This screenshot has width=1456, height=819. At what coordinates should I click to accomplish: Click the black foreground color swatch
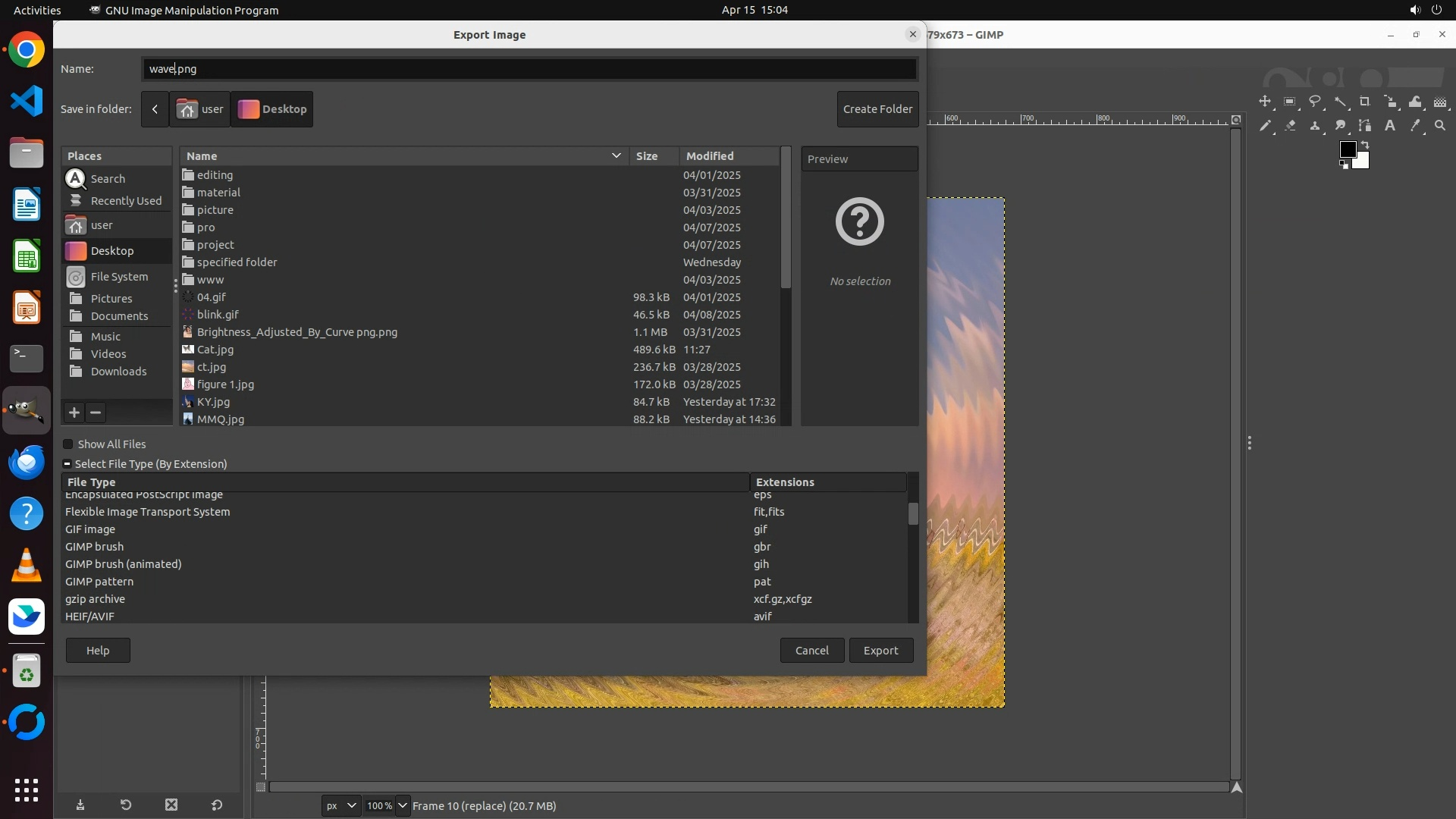[1347, 149]
